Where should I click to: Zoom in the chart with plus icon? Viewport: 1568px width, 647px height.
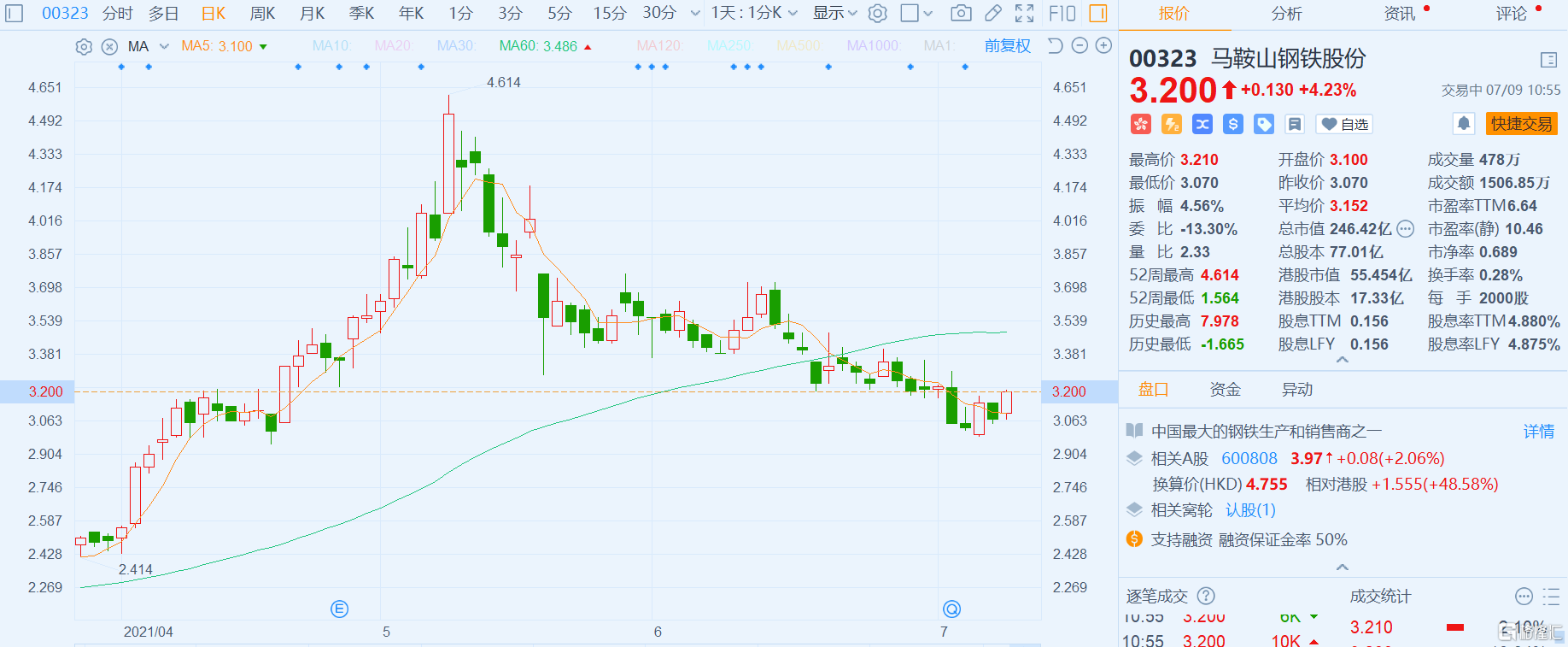1103,45
